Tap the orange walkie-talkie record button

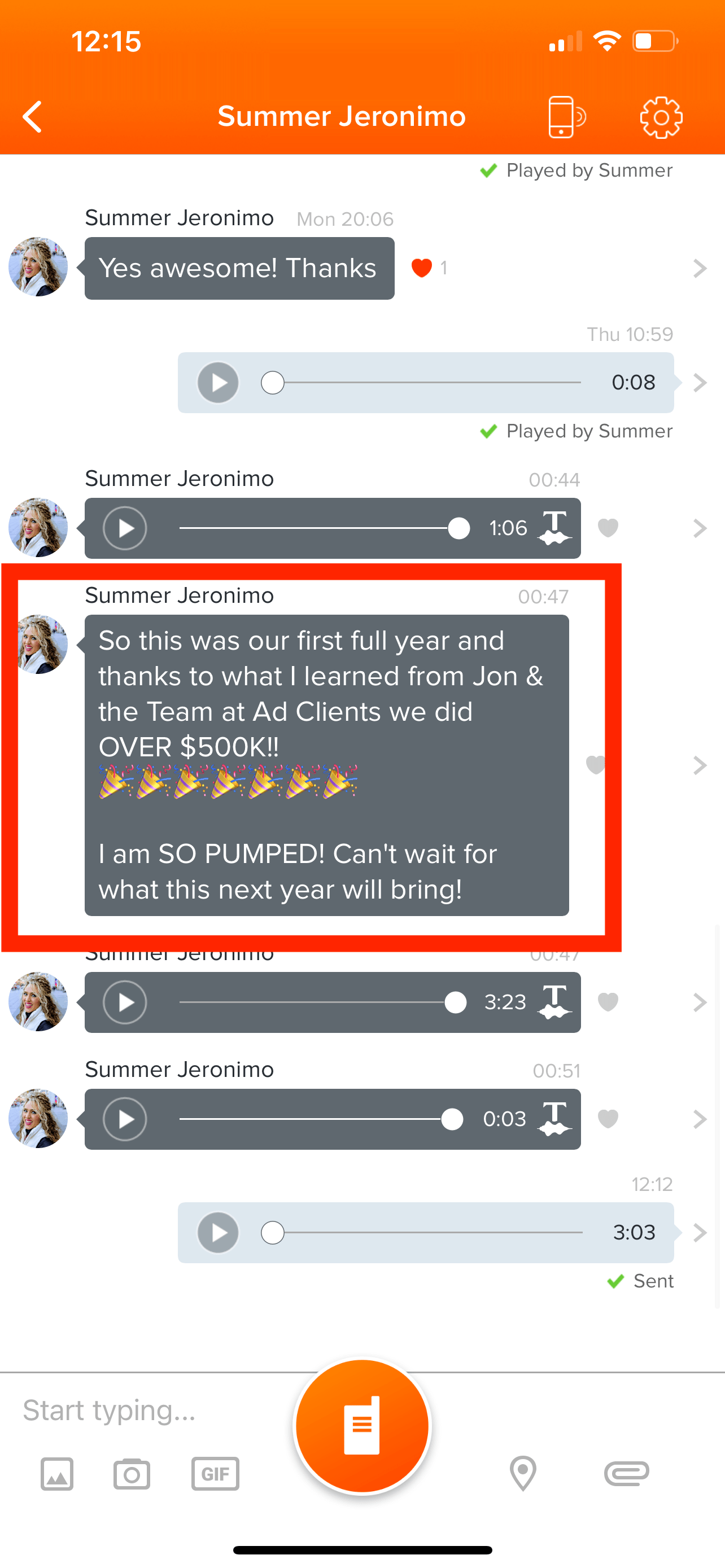[x=362, y=1426]
